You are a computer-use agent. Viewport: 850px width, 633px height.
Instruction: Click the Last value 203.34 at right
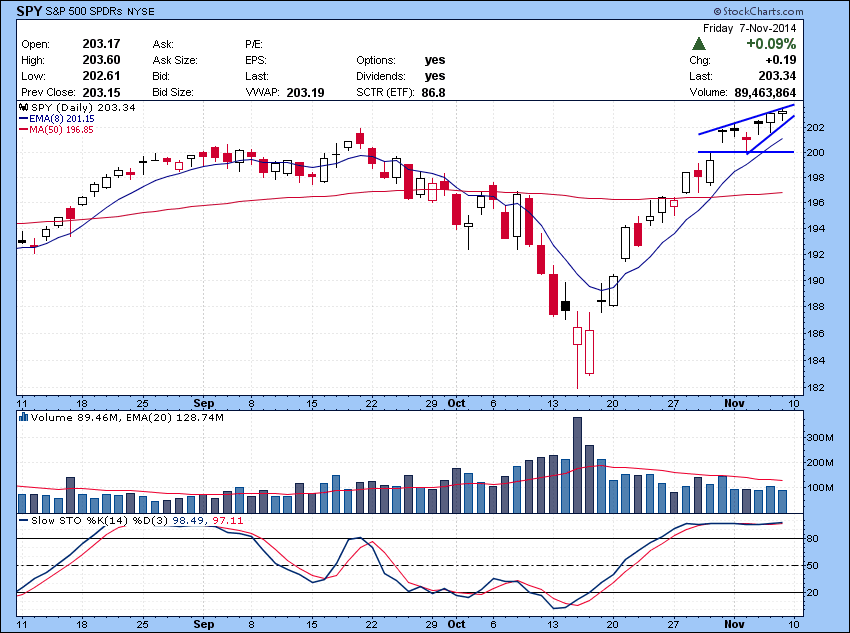[777, 76]
